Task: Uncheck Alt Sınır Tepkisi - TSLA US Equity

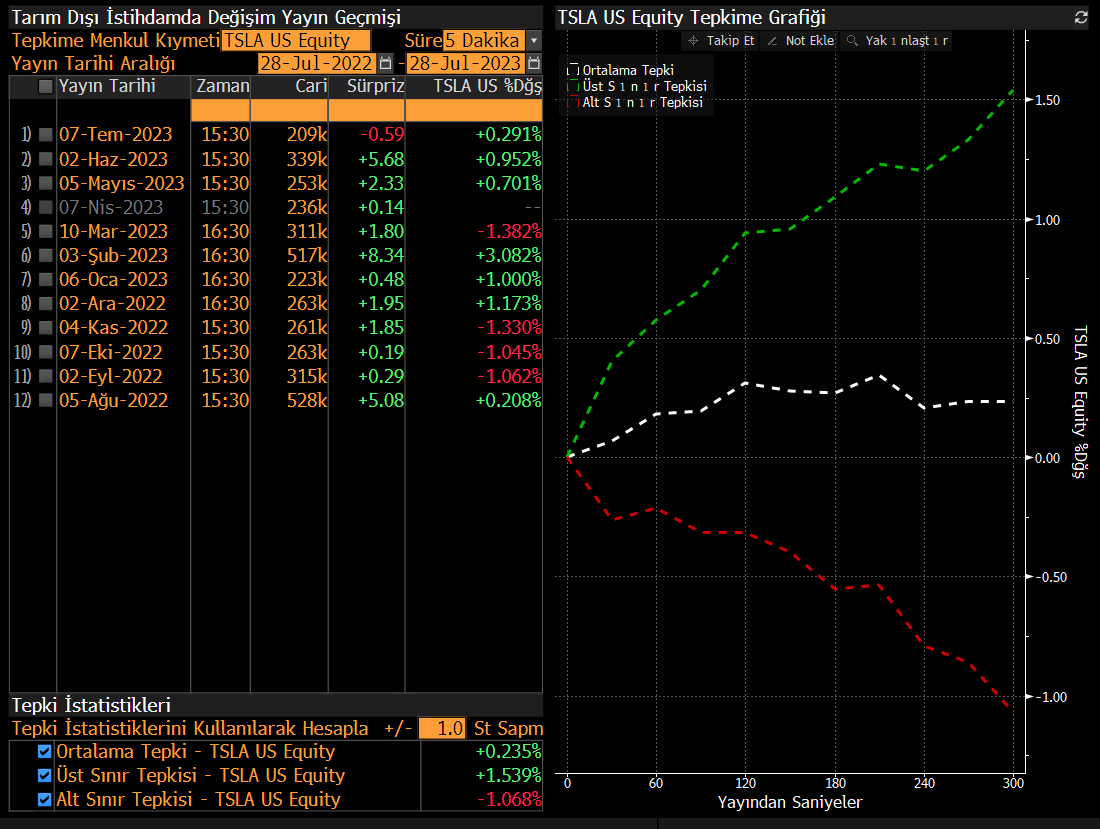Action: click(44, 799)
